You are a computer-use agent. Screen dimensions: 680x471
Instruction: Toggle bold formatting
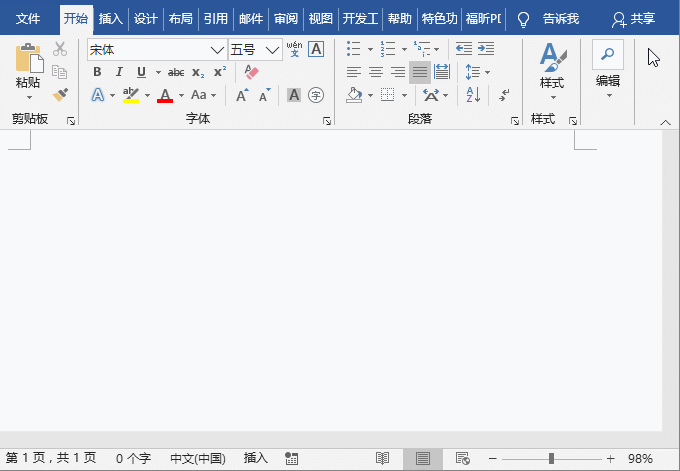pos(97,72)
